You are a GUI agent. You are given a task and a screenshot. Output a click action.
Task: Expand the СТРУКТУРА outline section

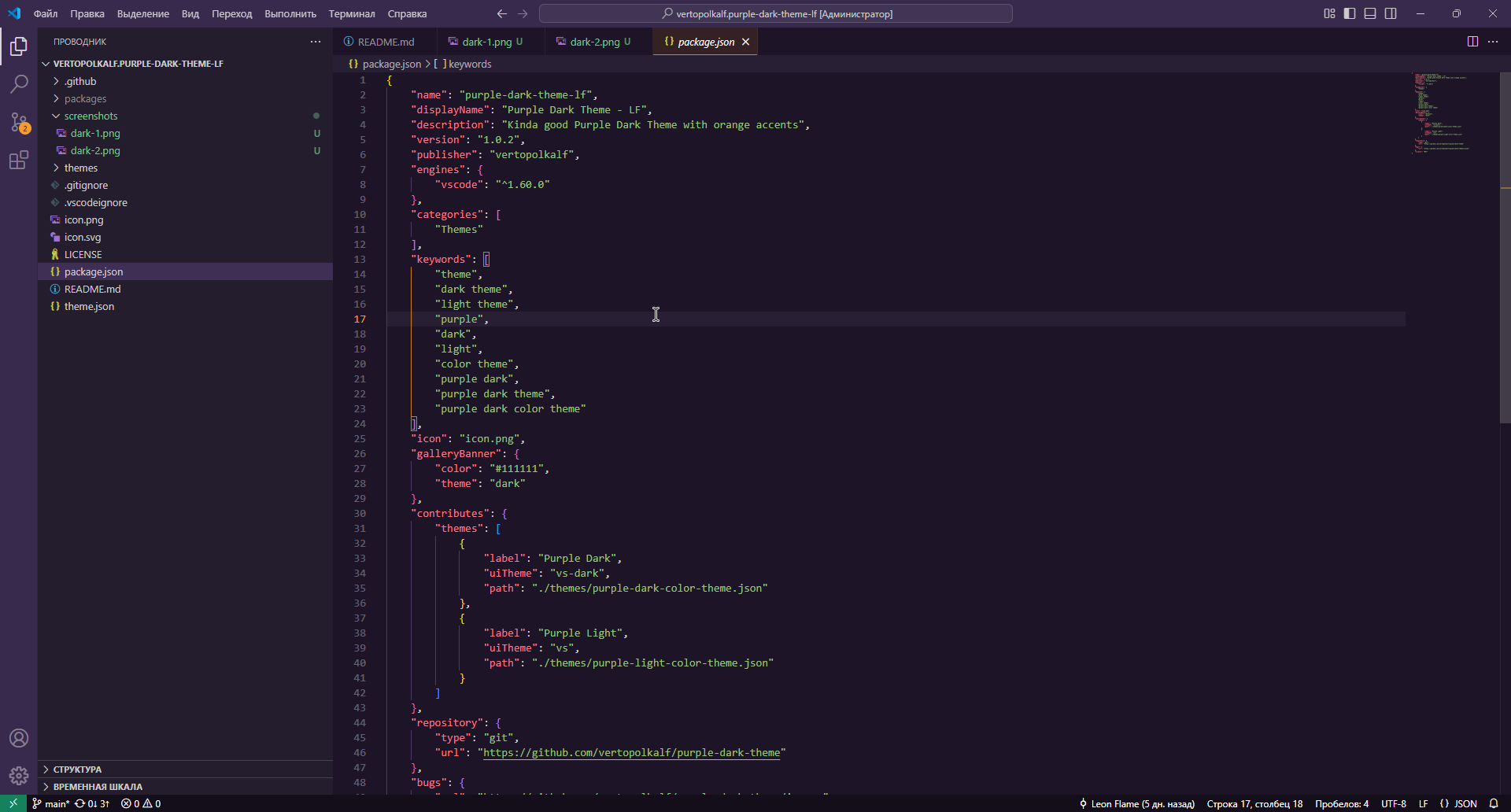pos(186,769)
